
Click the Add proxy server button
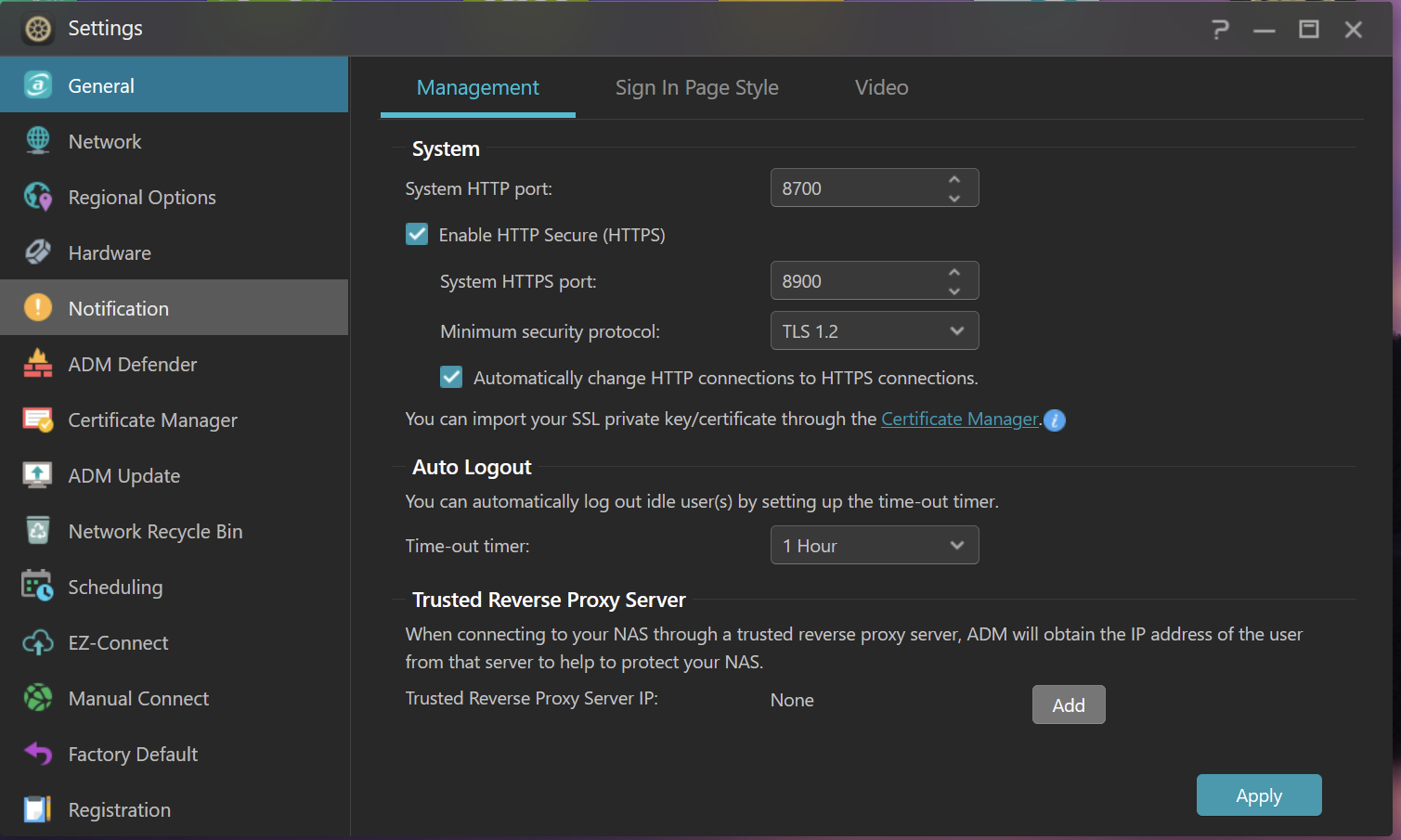1069,704
